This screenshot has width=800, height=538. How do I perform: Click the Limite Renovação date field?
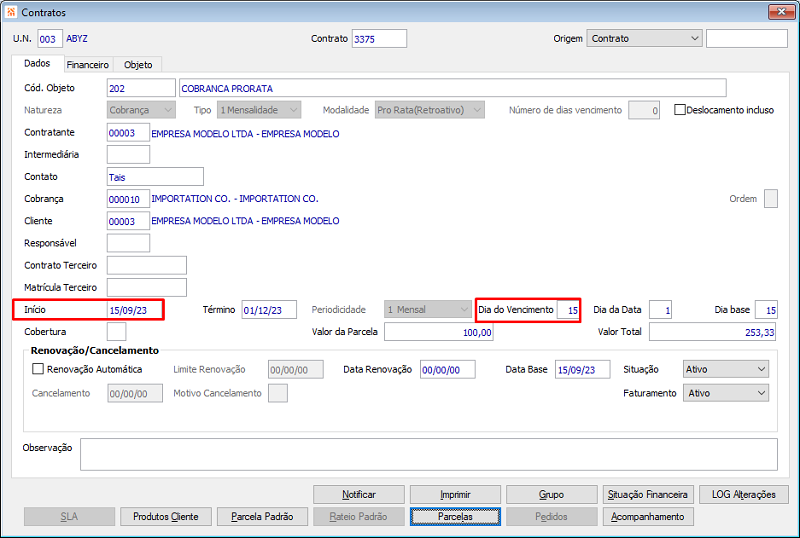(296, 369)
